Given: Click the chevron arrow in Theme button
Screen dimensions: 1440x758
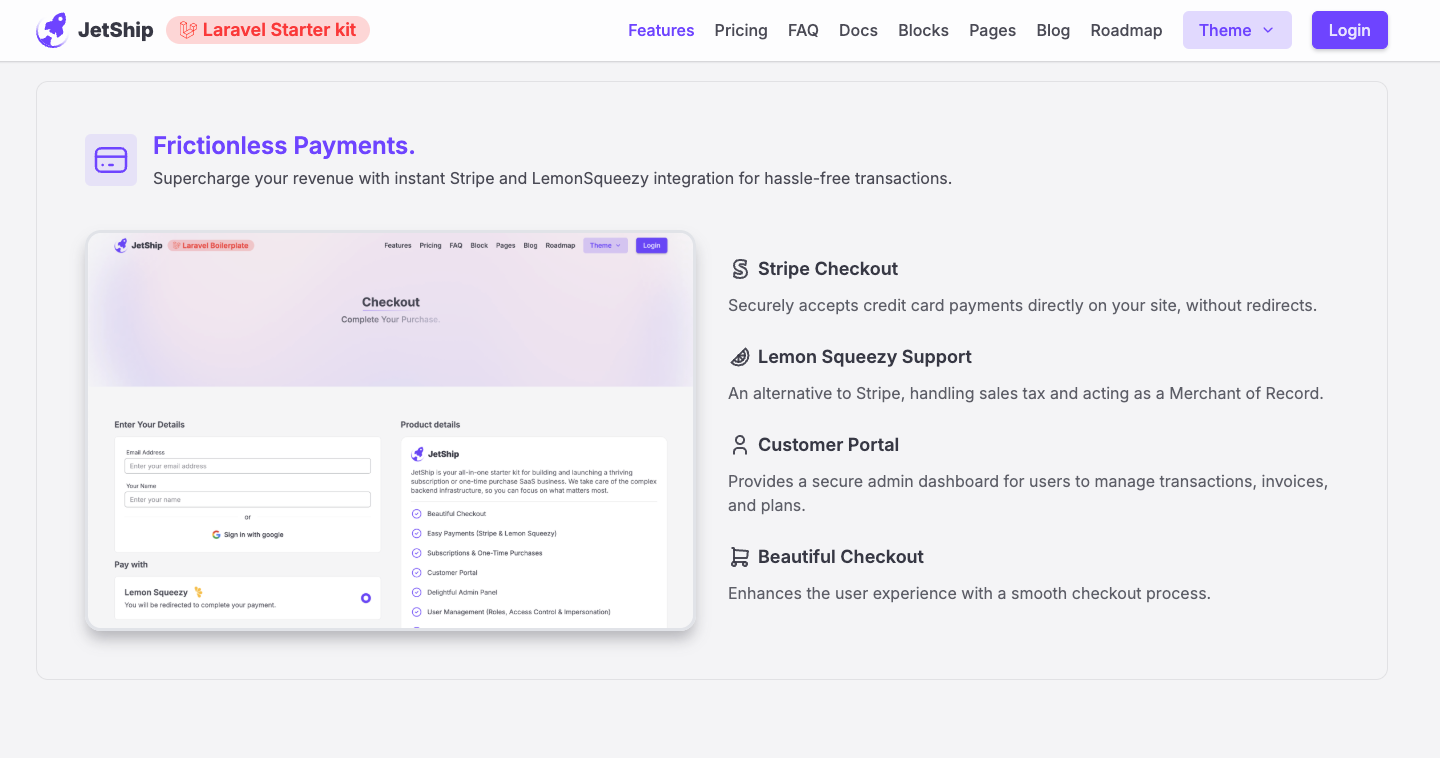Looking at the screenshot, I should (x=1268, y=30).
